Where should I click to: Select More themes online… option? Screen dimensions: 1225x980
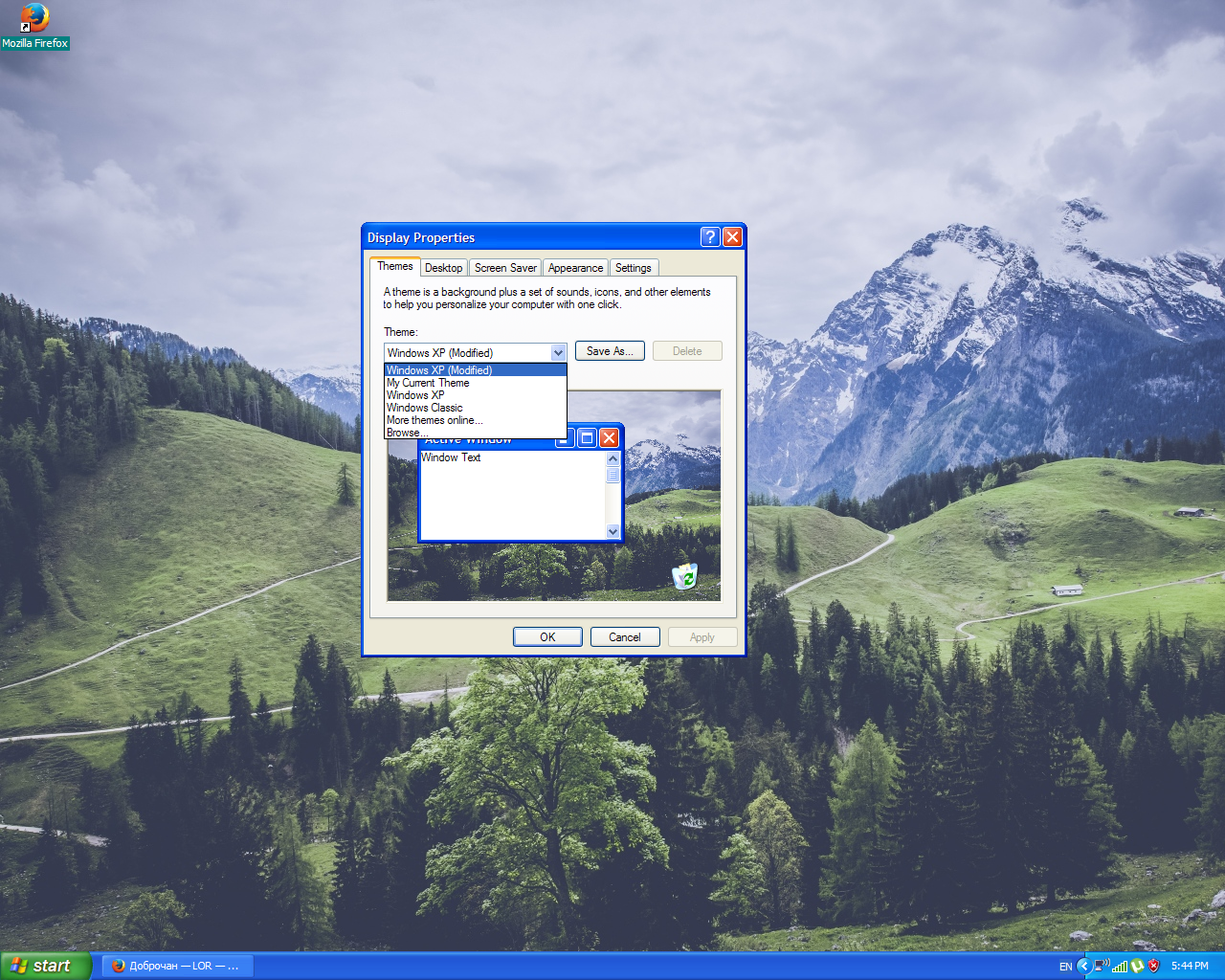point(434,420)
